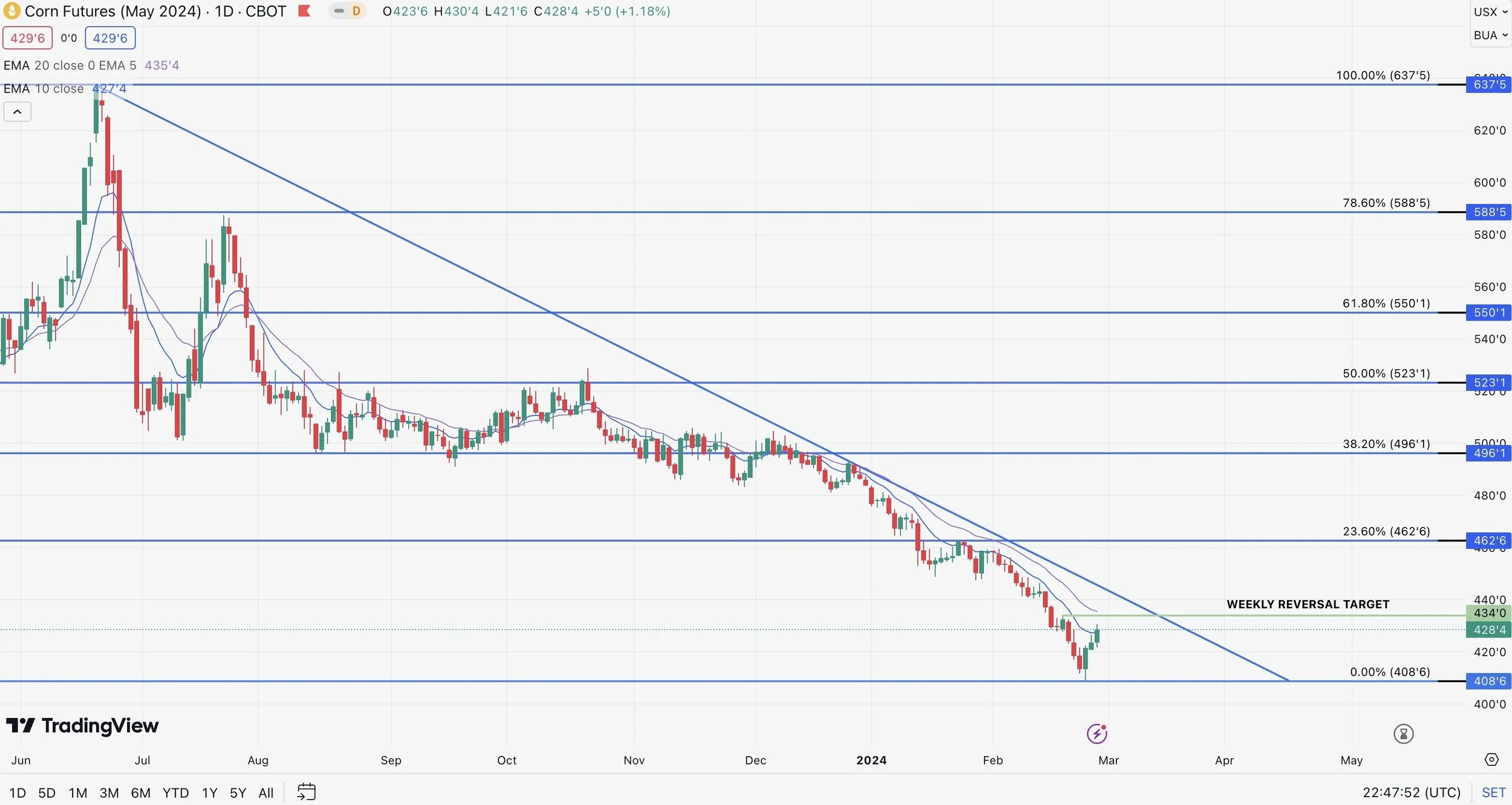Click the Corn Futures symbol logo icon
Viewport: 1512px width, 805px height.
tap(11, 11)
